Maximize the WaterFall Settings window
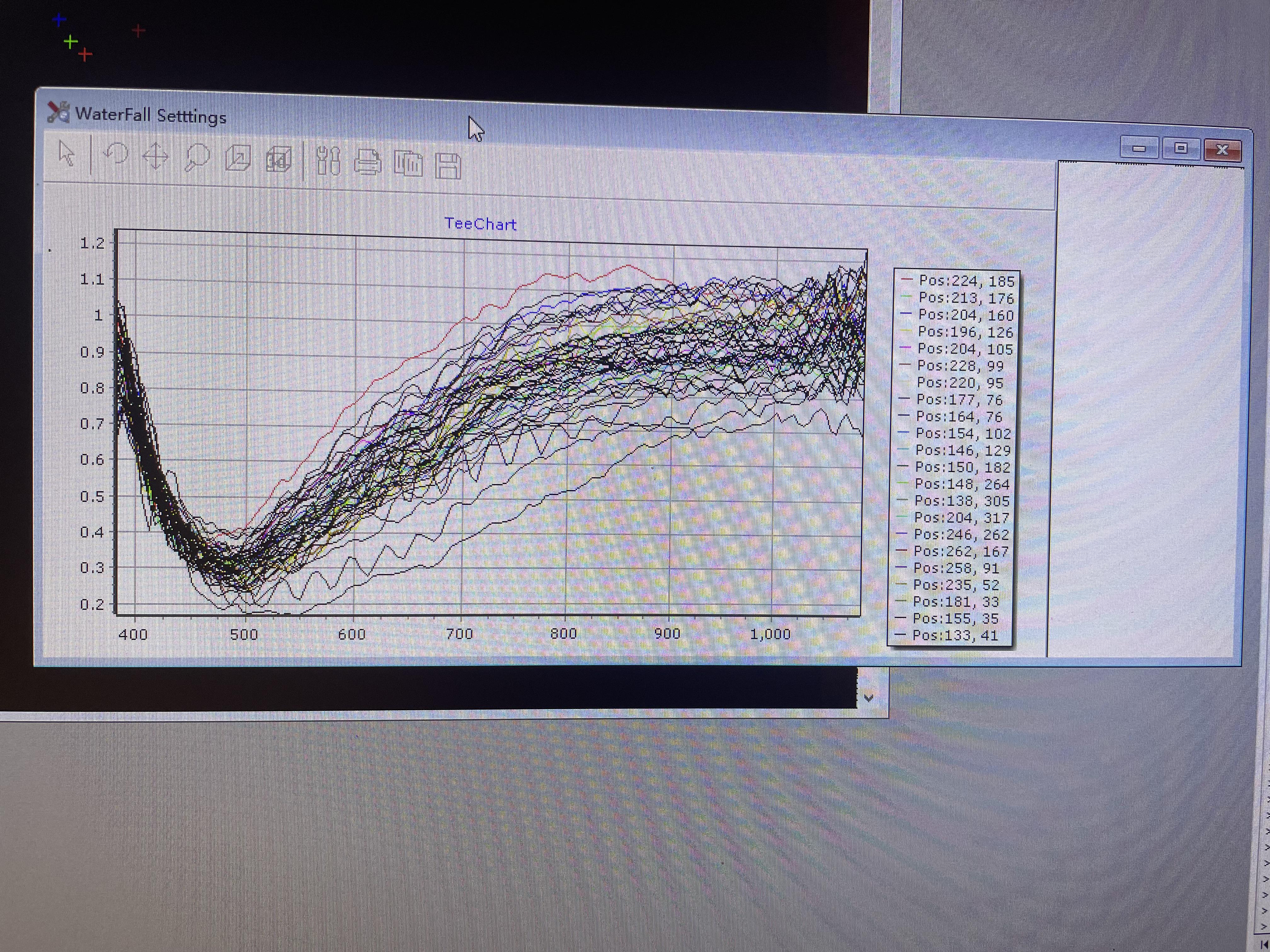This screenshot has width=1270, height=952. (x=1181, y=149)
